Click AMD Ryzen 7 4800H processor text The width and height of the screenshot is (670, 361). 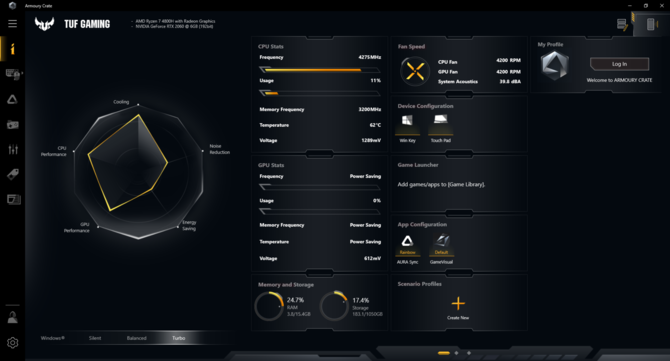(175, 21)
